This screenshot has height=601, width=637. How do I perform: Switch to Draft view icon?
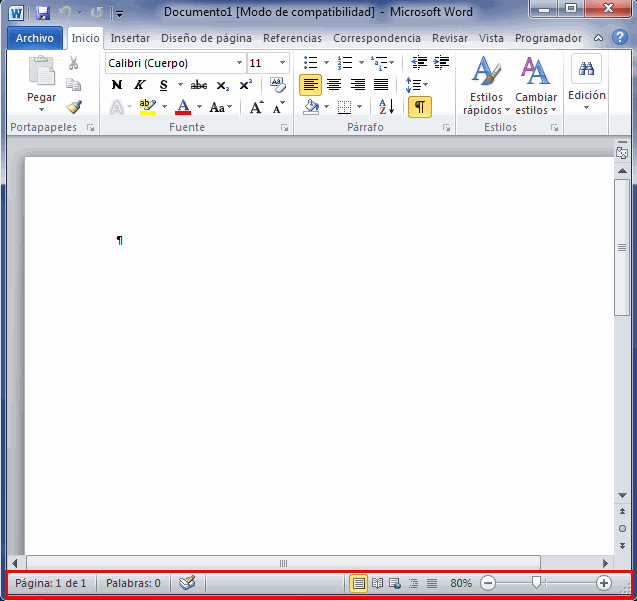point(432,584)
